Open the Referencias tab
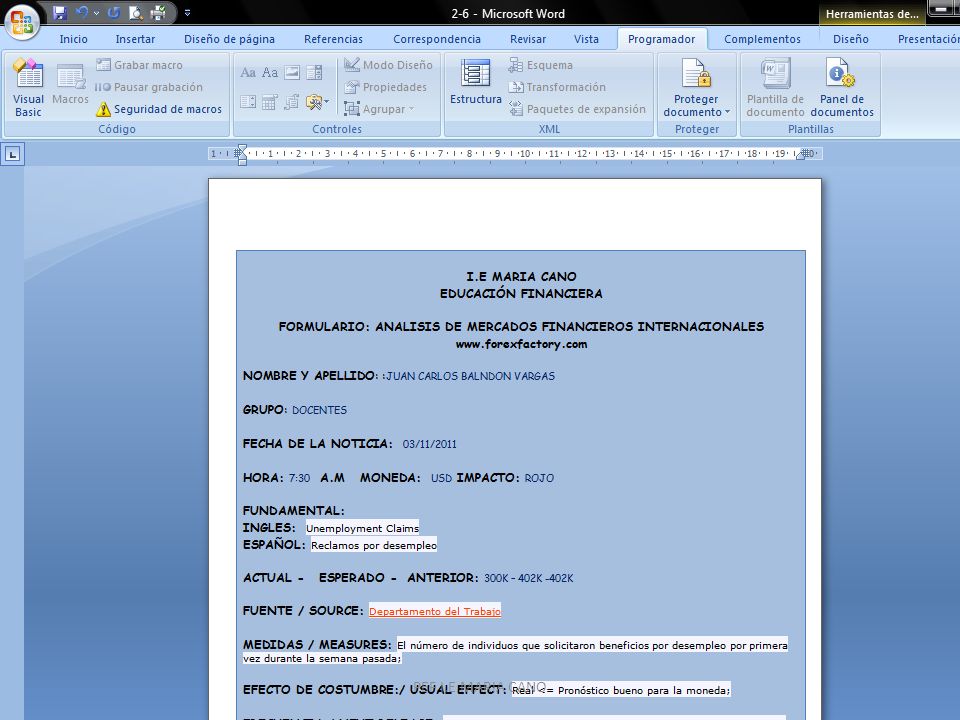Screen dimensions: 960x720 (x=333, y=39)
